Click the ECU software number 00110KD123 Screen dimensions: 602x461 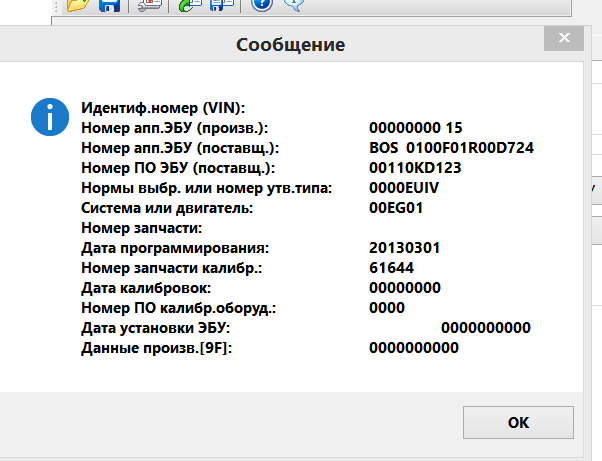415,168
